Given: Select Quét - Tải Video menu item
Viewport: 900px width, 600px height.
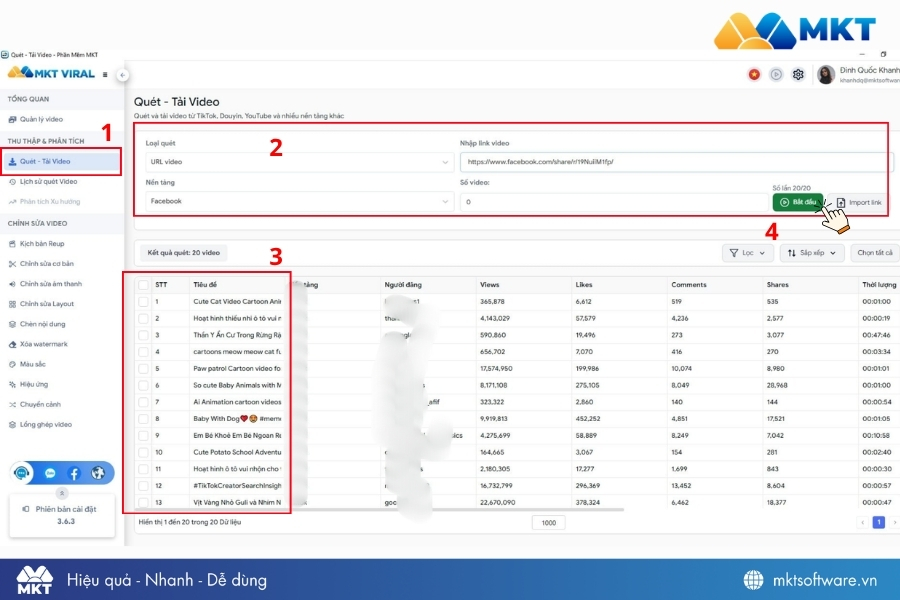Looking at the screenshot, I should 60,161.
